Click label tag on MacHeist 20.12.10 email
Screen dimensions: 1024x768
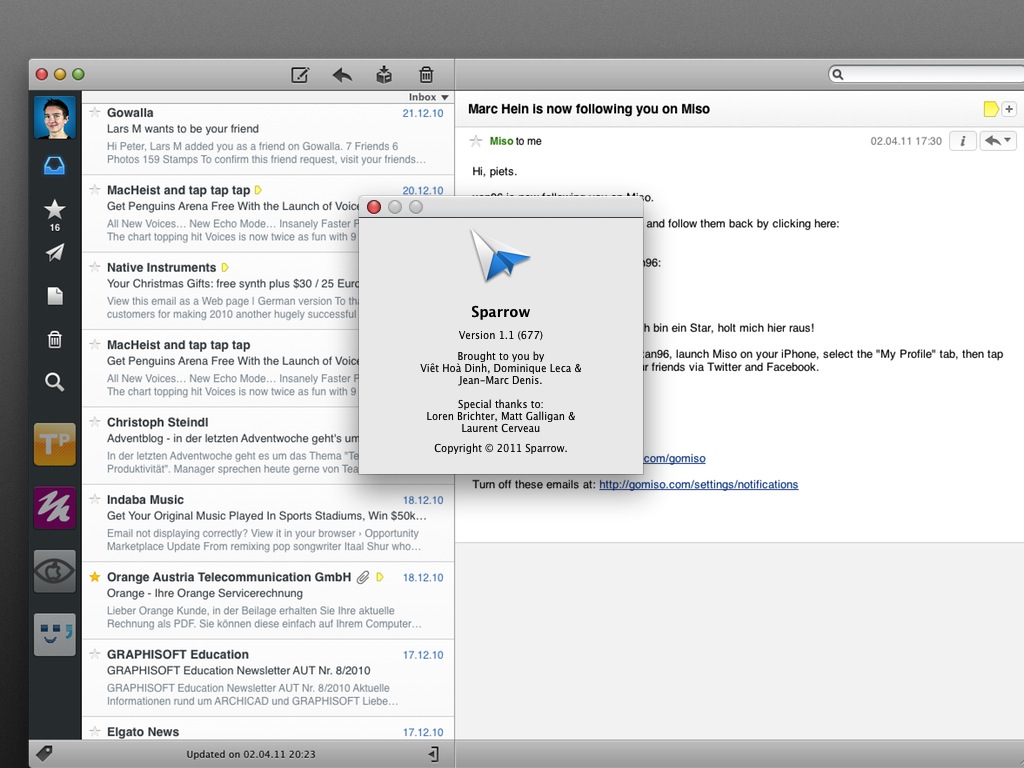[x=258, y=190]
